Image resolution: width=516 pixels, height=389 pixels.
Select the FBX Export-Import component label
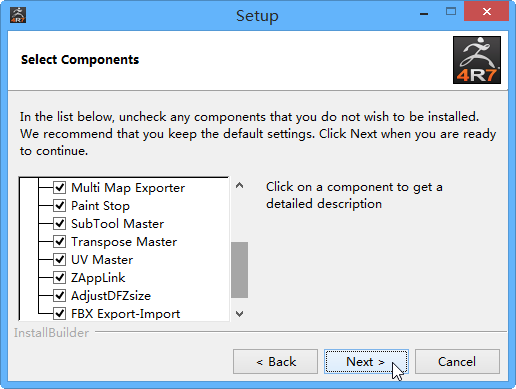tap(125, 314)
